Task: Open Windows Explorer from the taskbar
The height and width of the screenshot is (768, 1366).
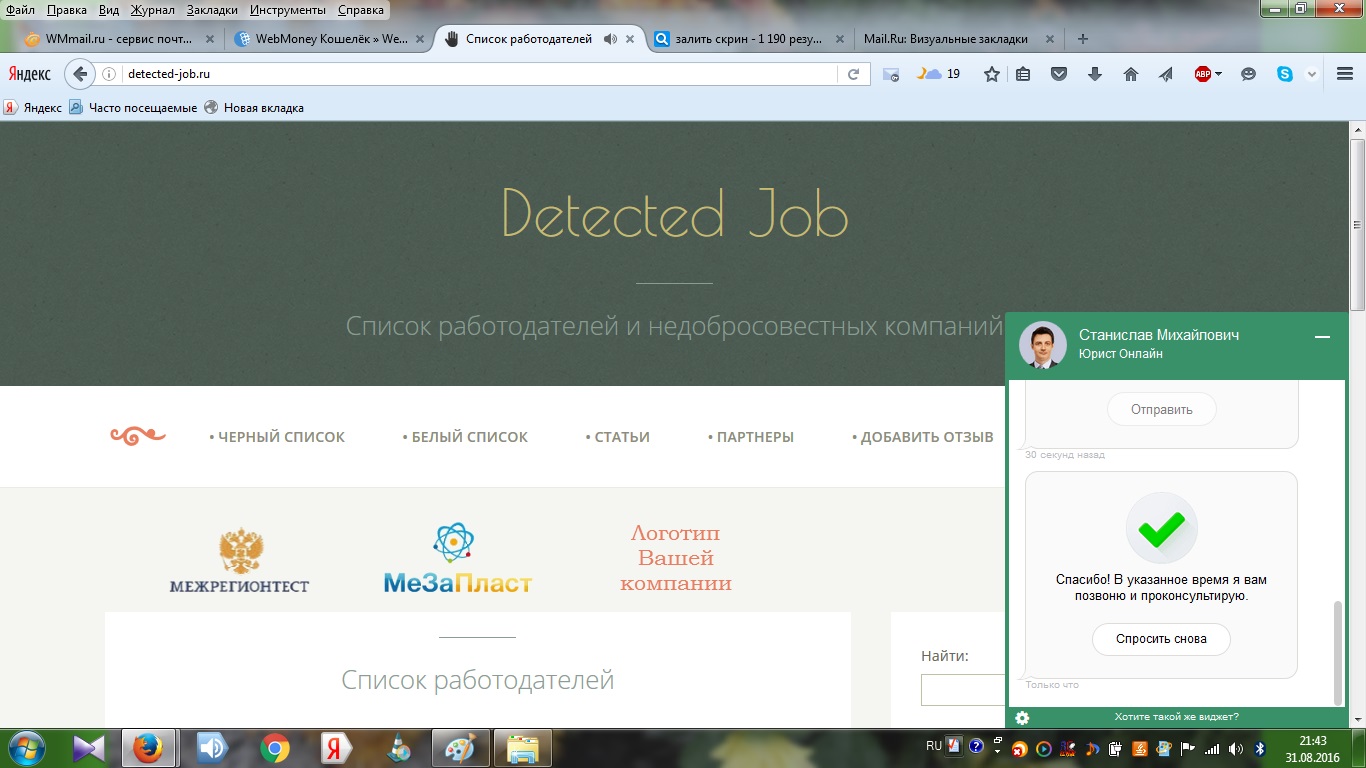Action: 523,748
